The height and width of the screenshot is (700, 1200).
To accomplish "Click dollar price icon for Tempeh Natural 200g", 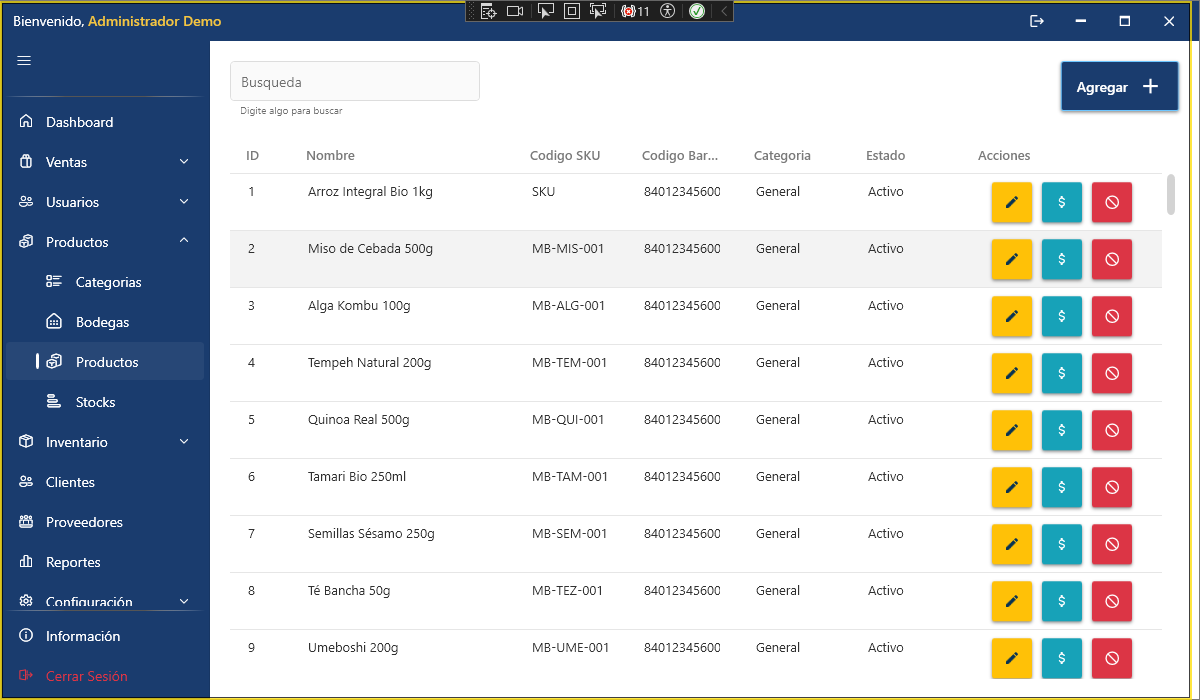I will click(x=1061, y=373).
